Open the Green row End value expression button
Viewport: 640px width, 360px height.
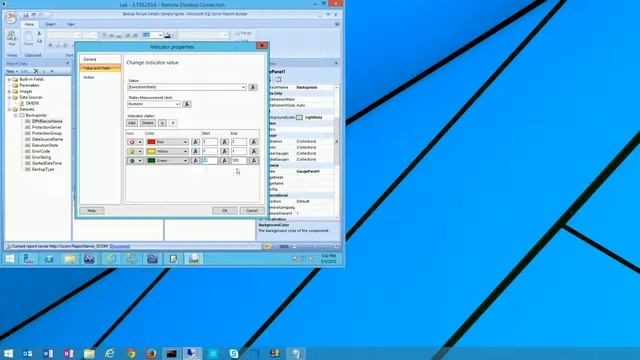pyautogui.click(x=253, y=160)
